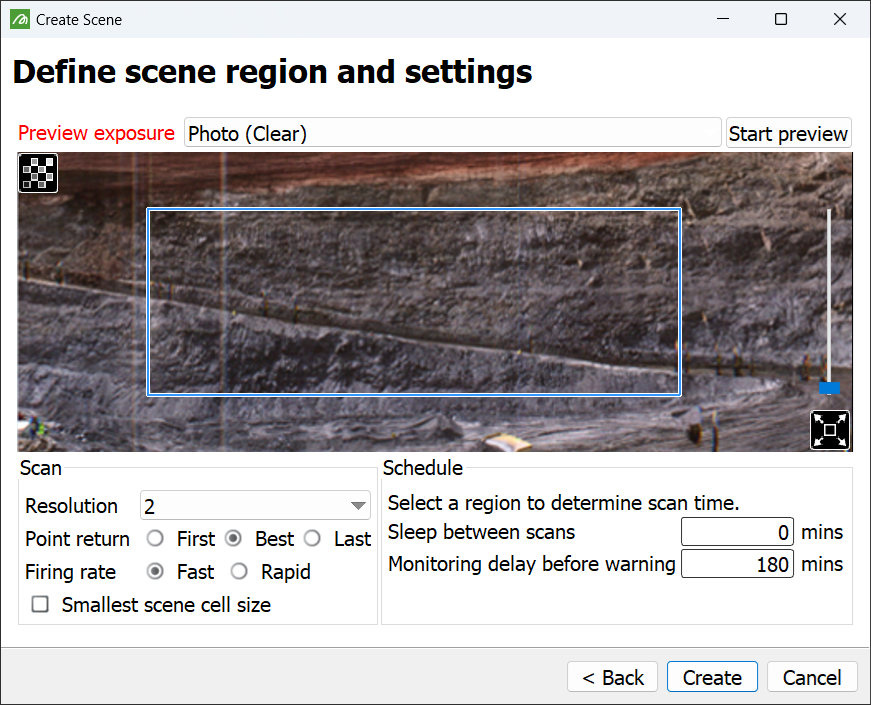Go back with the Back button
This screenshot has width=871, height=705.
(612, 677)
